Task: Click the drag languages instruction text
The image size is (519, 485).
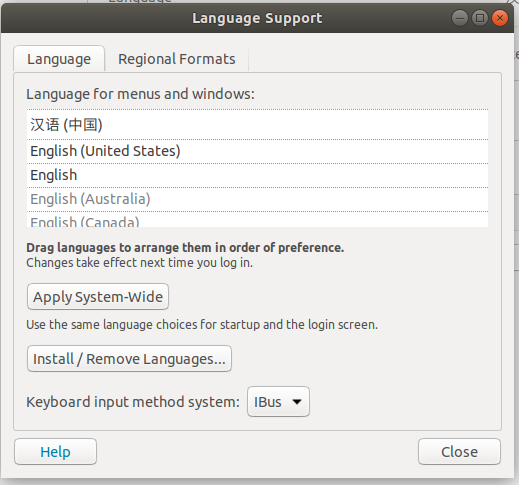Action: point(185,248)
